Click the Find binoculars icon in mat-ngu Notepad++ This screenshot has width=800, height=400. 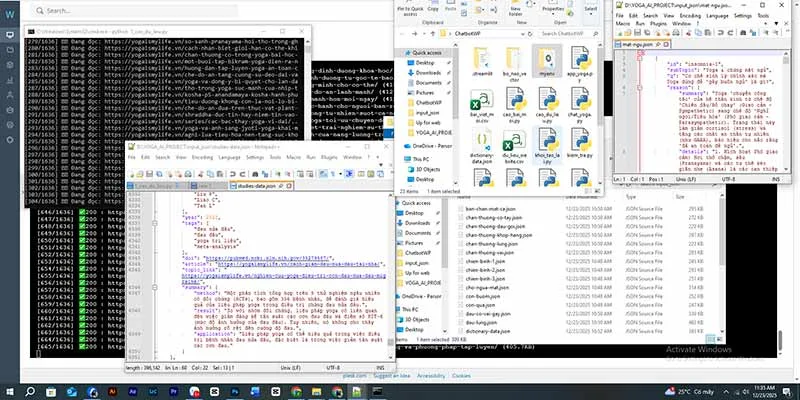tap(743, 33)
